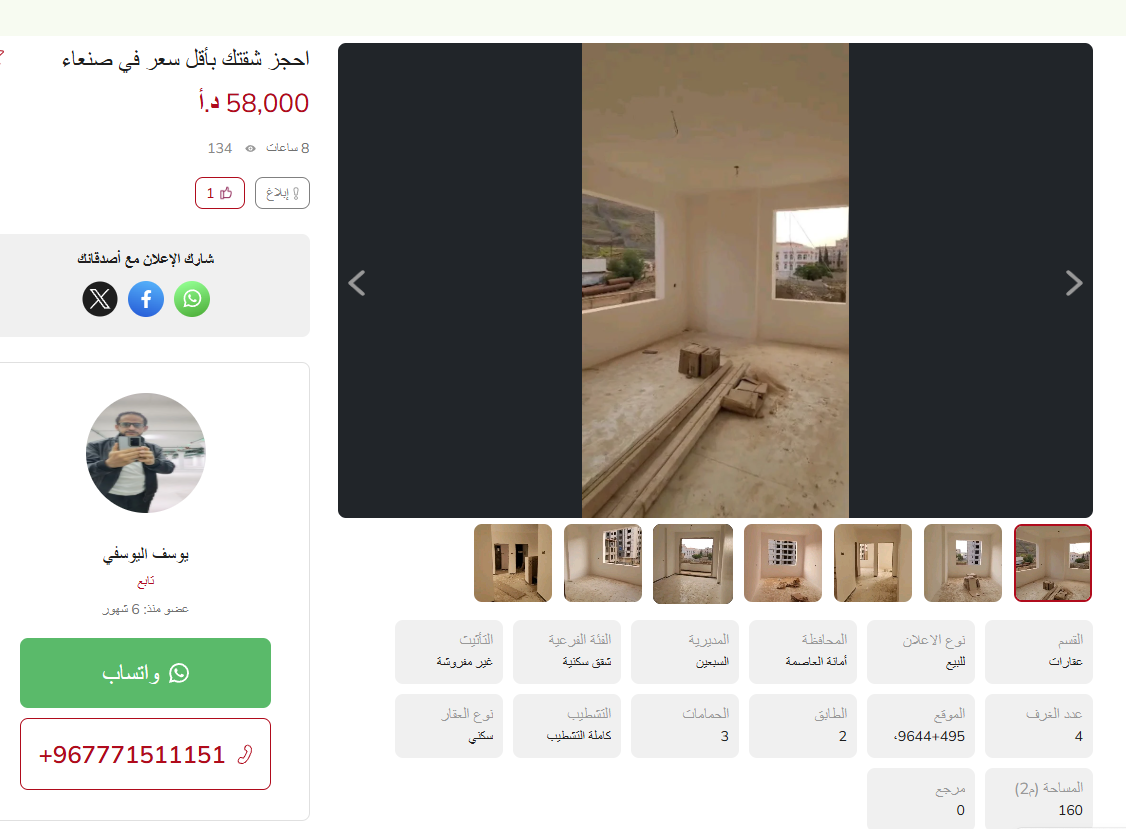The width and height of the screenshot is (1126, 829).
Task: Share the listing on X icon
Action: tap(100, 299)
